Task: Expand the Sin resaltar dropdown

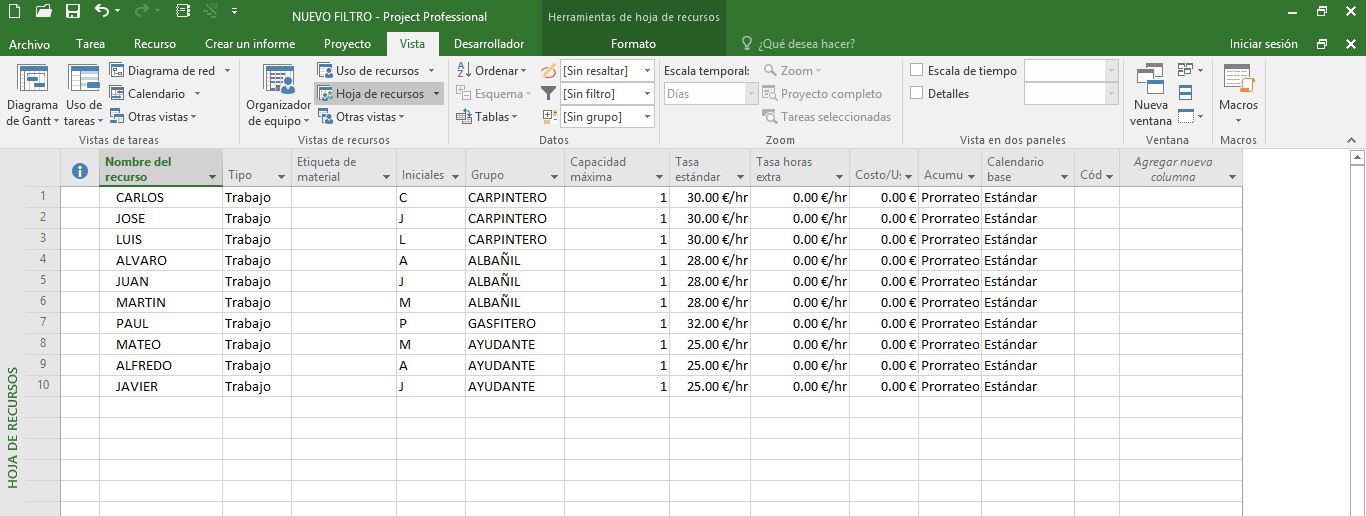Action: pyautogui.click(x=648, y=71)
